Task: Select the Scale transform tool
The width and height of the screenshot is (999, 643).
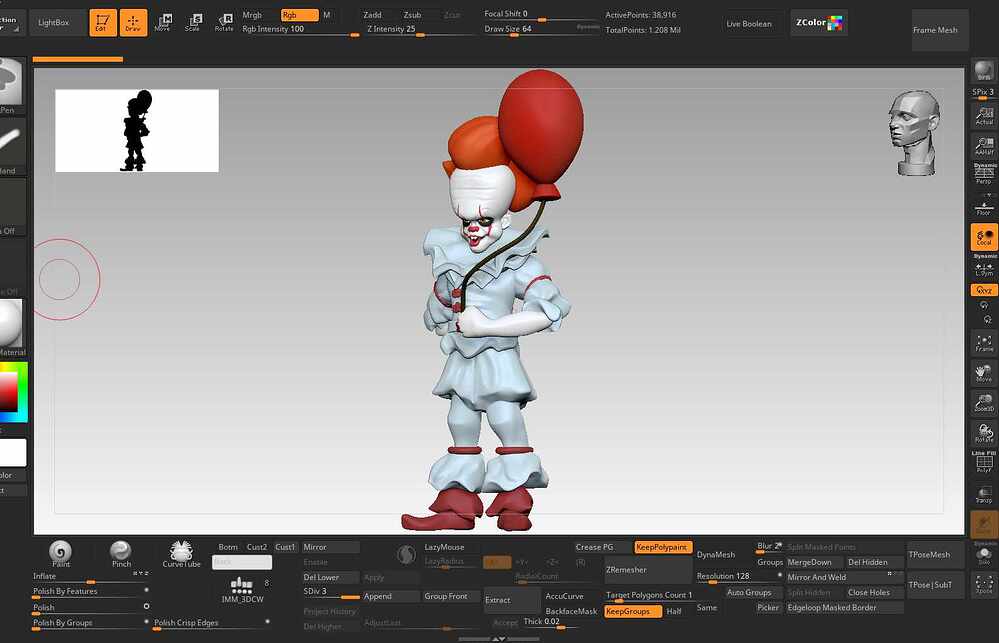Action: (x=193, y=22)
